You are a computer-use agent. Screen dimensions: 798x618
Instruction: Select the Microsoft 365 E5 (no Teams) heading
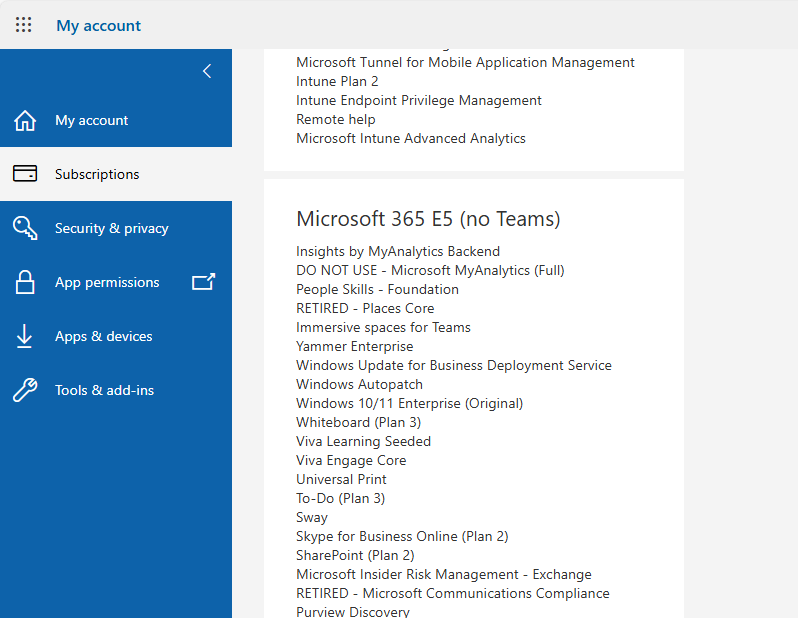[428, 219]
